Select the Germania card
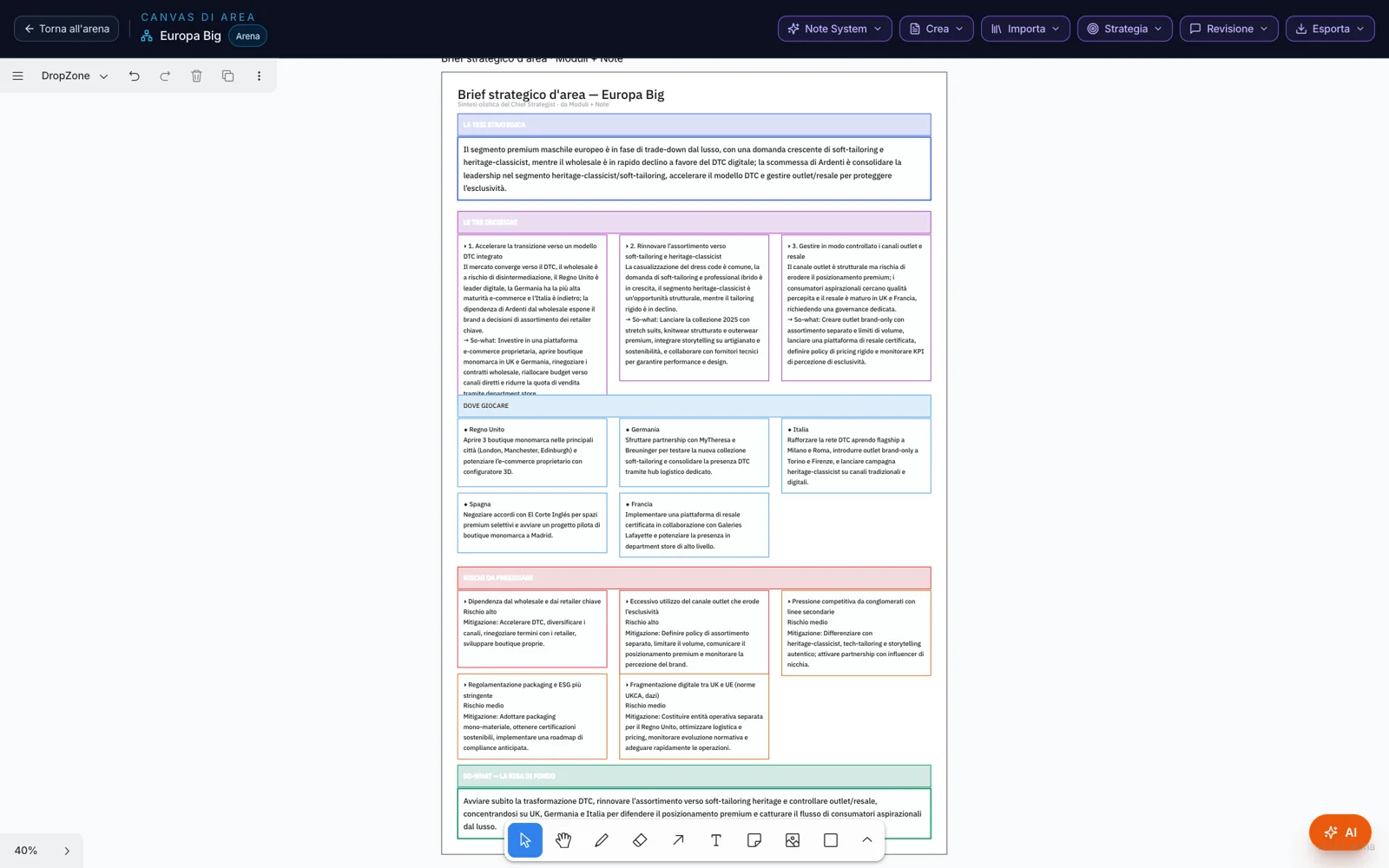This screenshot has width=1389, height=868. pos(694,452)
